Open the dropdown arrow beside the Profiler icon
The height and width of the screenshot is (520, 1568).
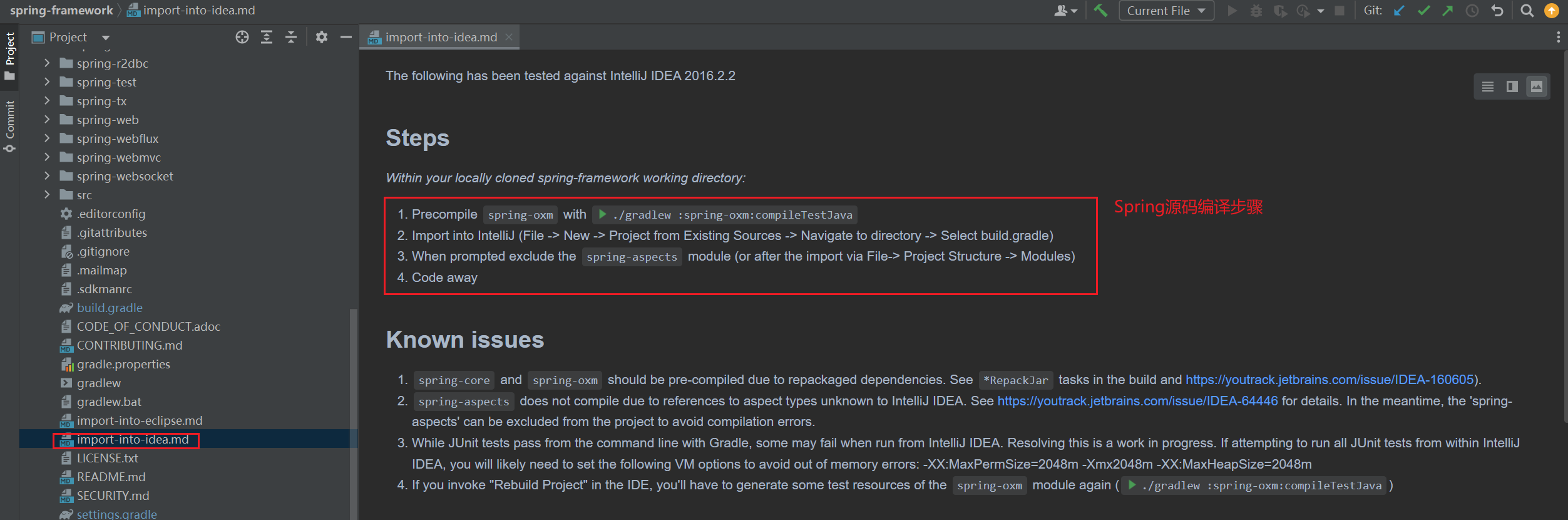[x=1321, y=11]
